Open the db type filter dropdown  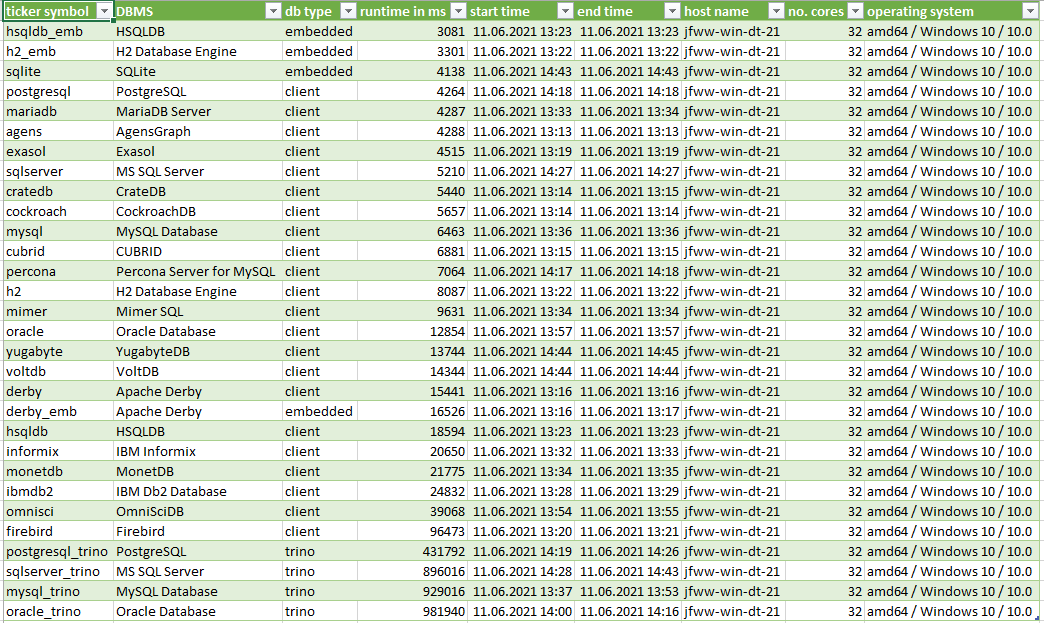click(x=348, y=11)
